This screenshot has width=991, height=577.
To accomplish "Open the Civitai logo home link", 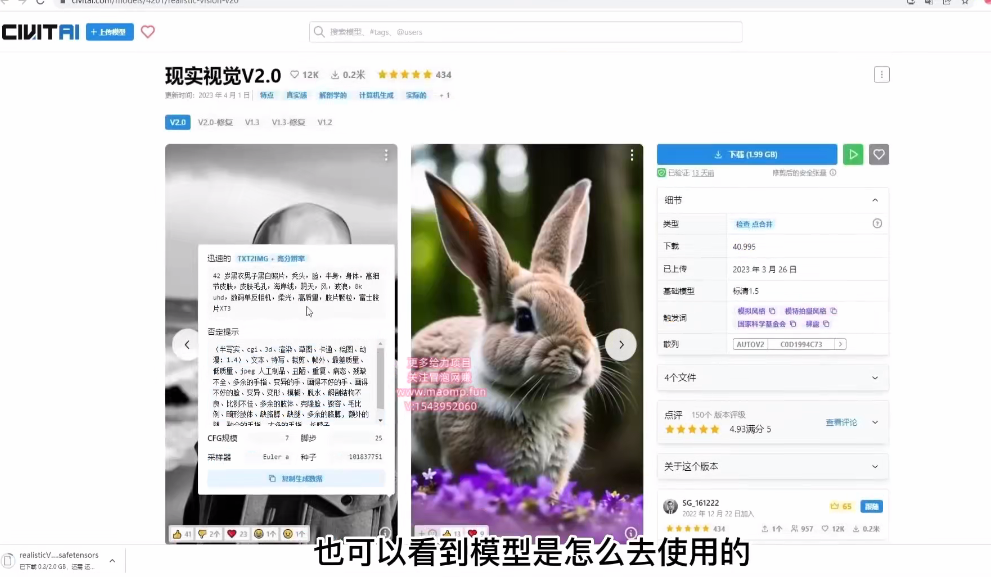I will 40,32.
